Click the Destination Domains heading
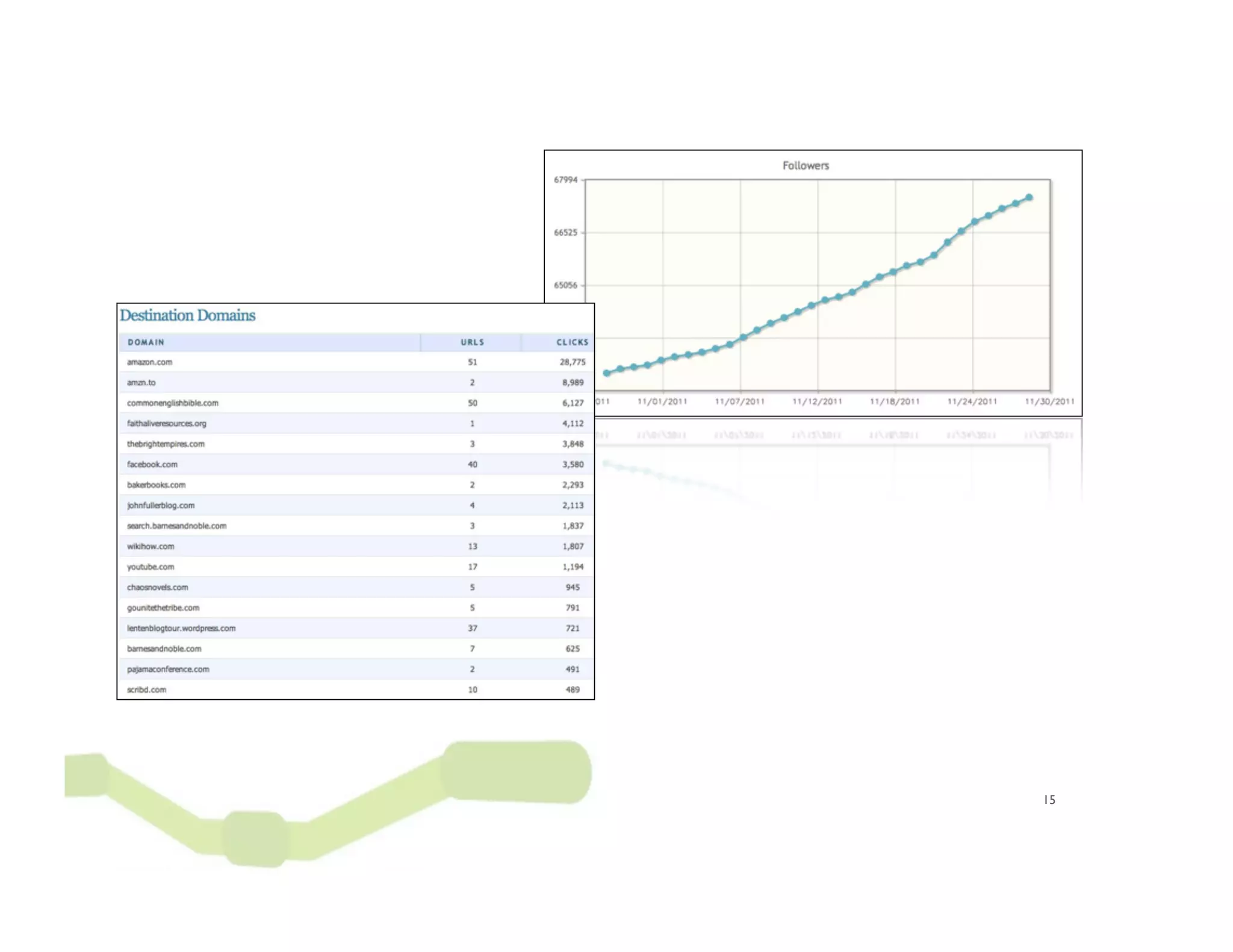The height and width of the screenshot is (952, 1233). pyautogui.click(x=187, y=315)
